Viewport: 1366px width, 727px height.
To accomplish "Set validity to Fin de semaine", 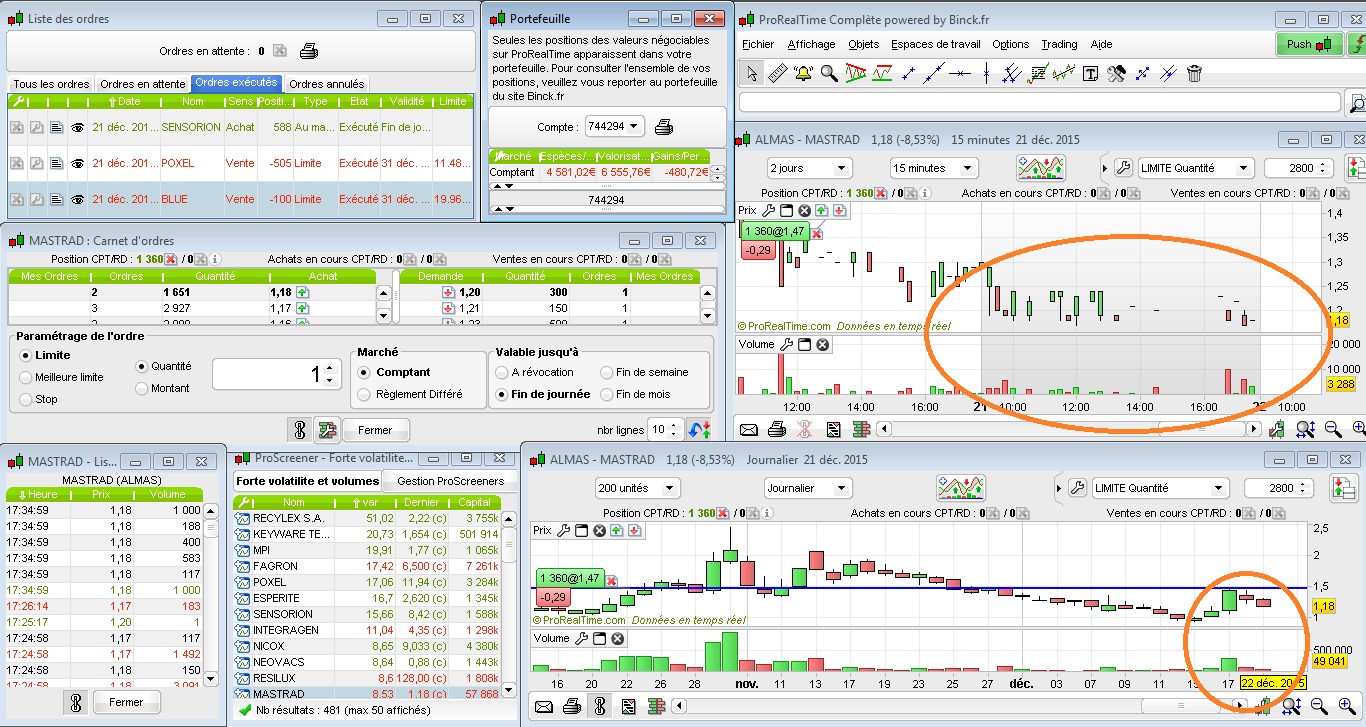I will point(606,372).
